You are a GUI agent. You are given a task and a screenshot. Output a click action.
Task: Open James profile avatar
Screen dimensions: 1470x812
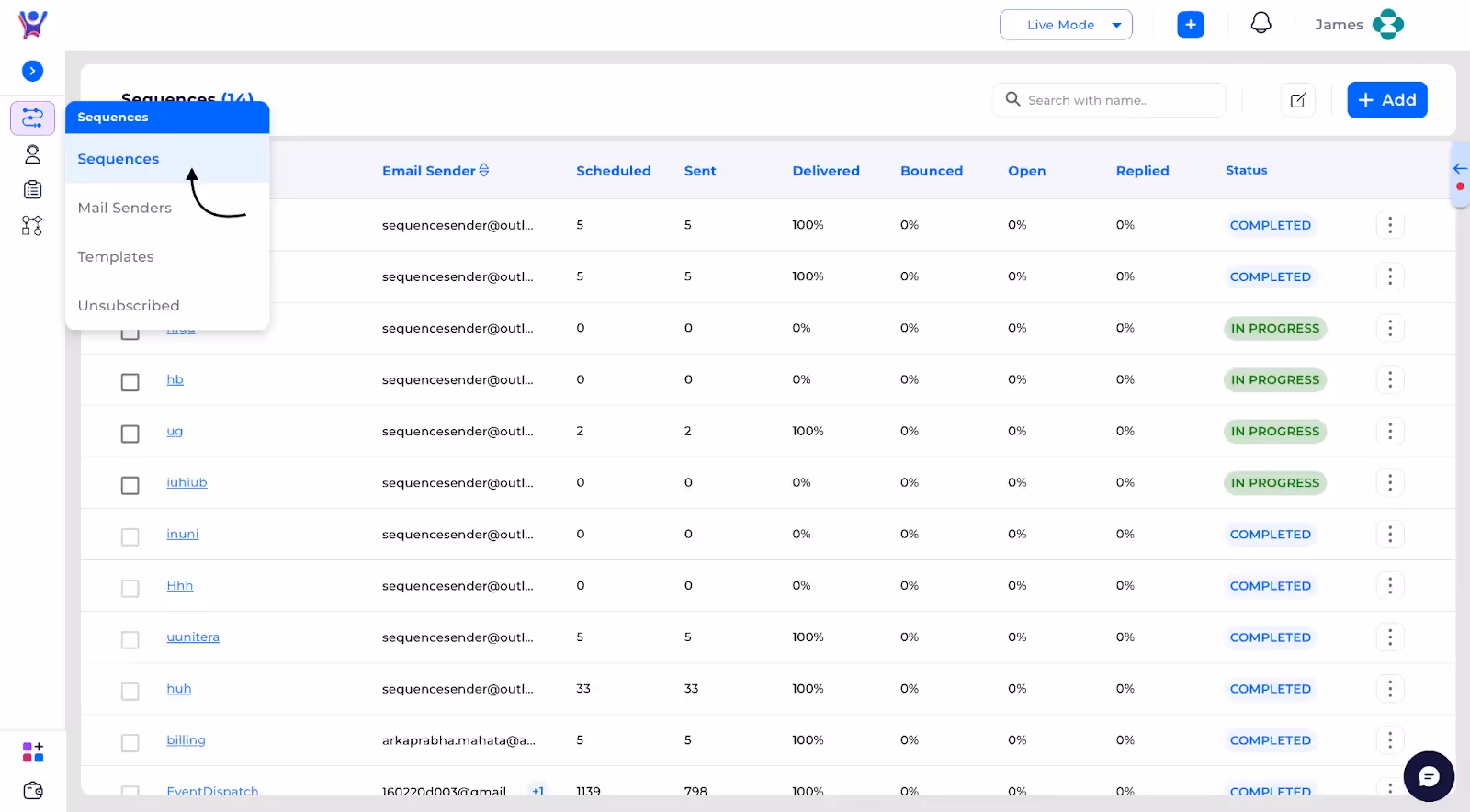click(1388, 25)
